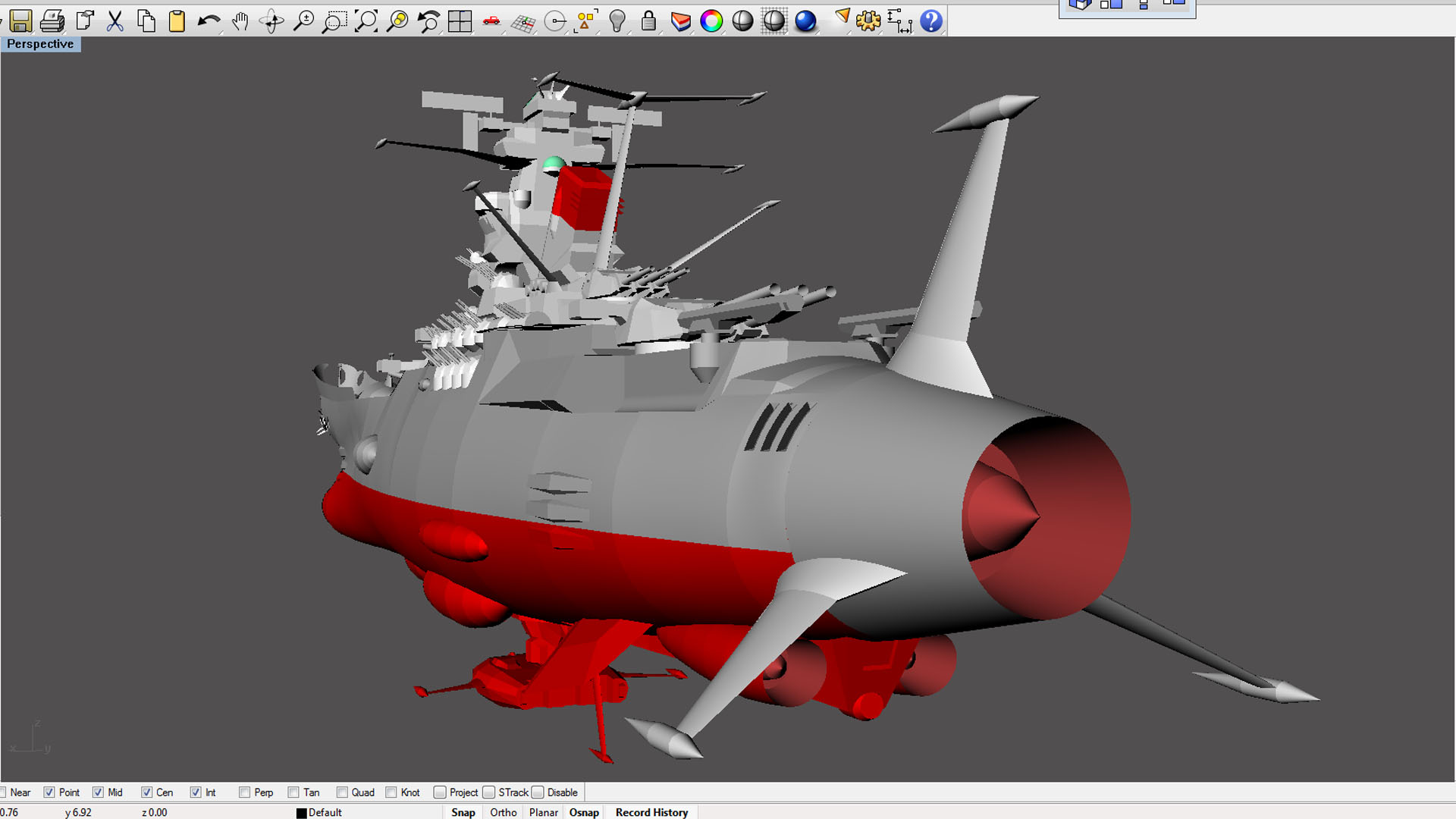Open the Default layer selector
Image resolution: width=1456 pixels, height=819 pixels.
[x=325, y=812]
